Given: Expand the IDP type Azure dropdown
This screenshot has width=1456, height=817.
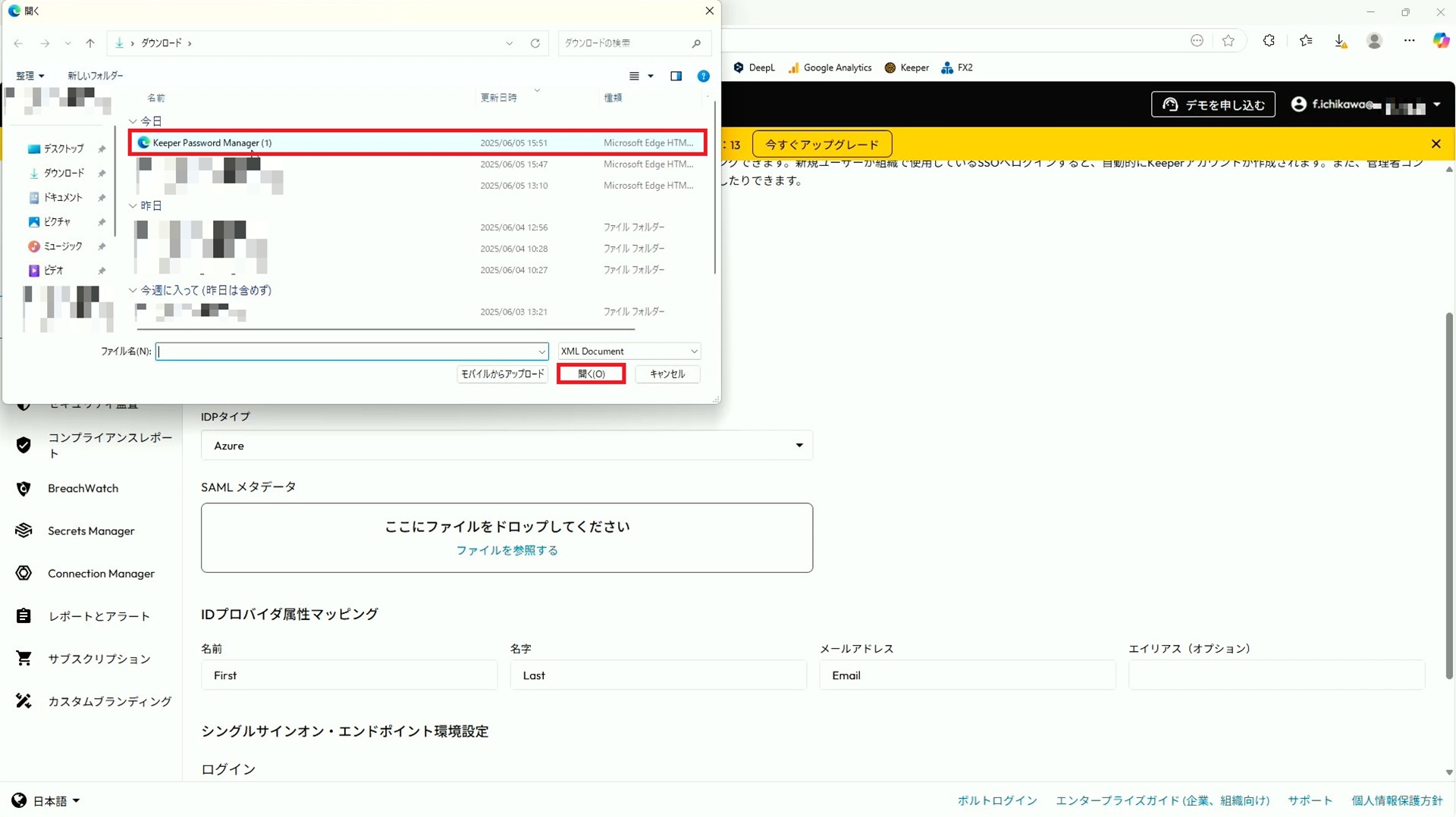Looking at the screenshot, I should [799, 446].
